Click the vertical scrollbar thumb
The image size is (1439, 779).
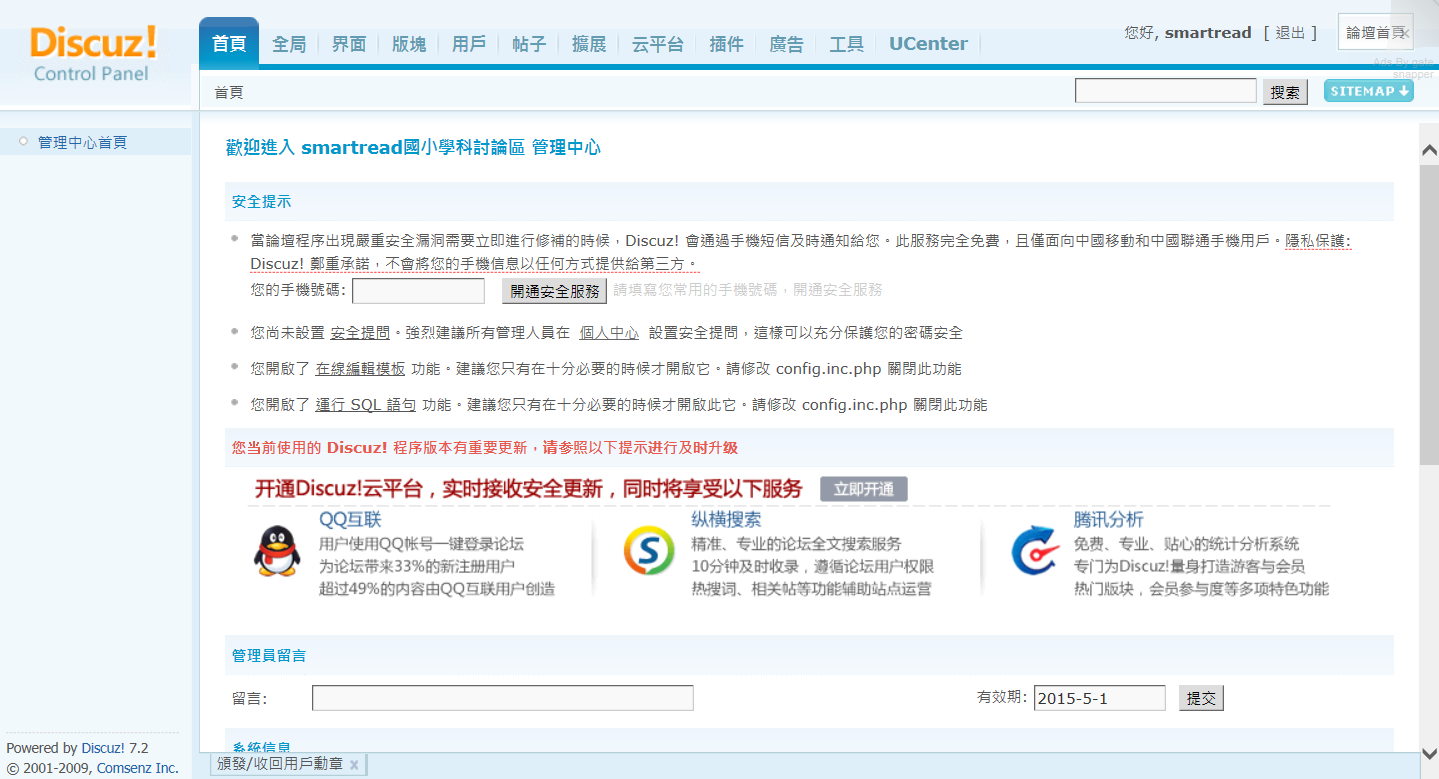1429,313
